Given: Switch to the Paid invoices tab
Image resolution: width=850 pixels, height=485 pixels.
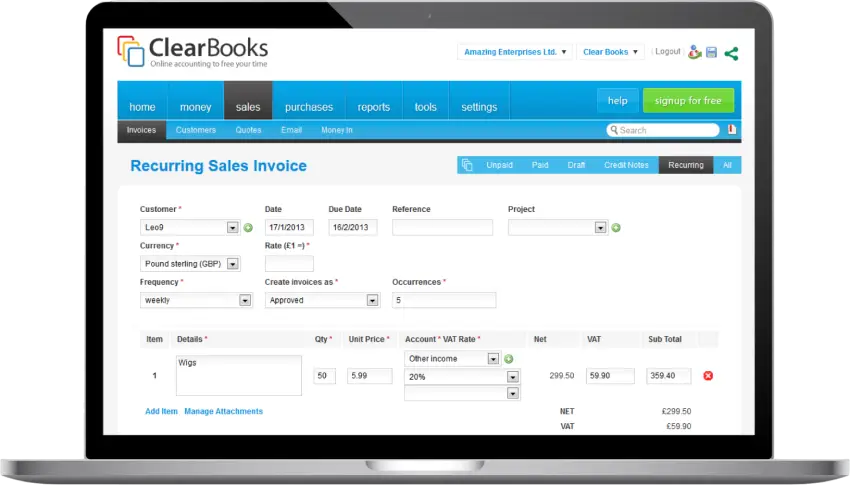Looking at the screenshot, I should click(x=540, y=165).
